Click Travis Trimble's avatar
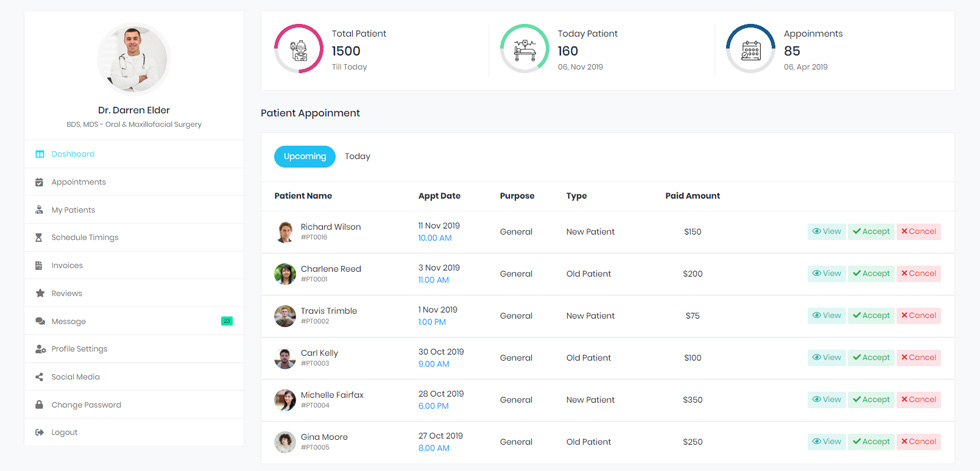The image size is (980, 471). (284, 315)
